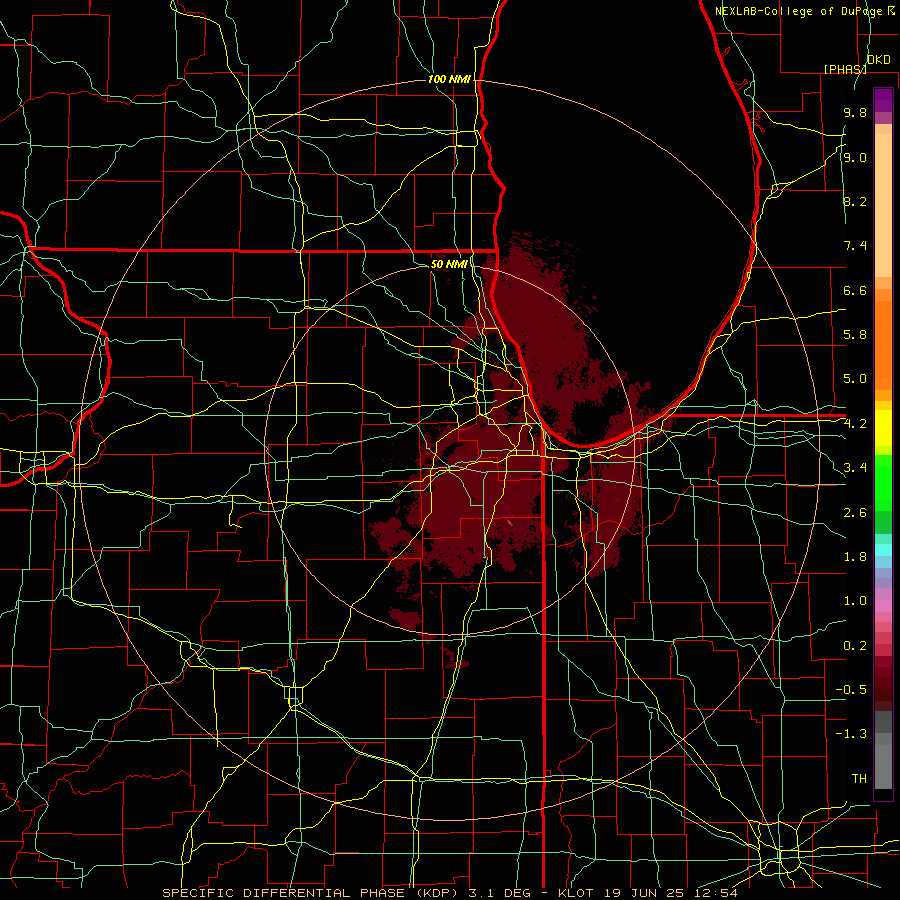
Task: Click the 1.8 scale value
Action: pos(855,557)
